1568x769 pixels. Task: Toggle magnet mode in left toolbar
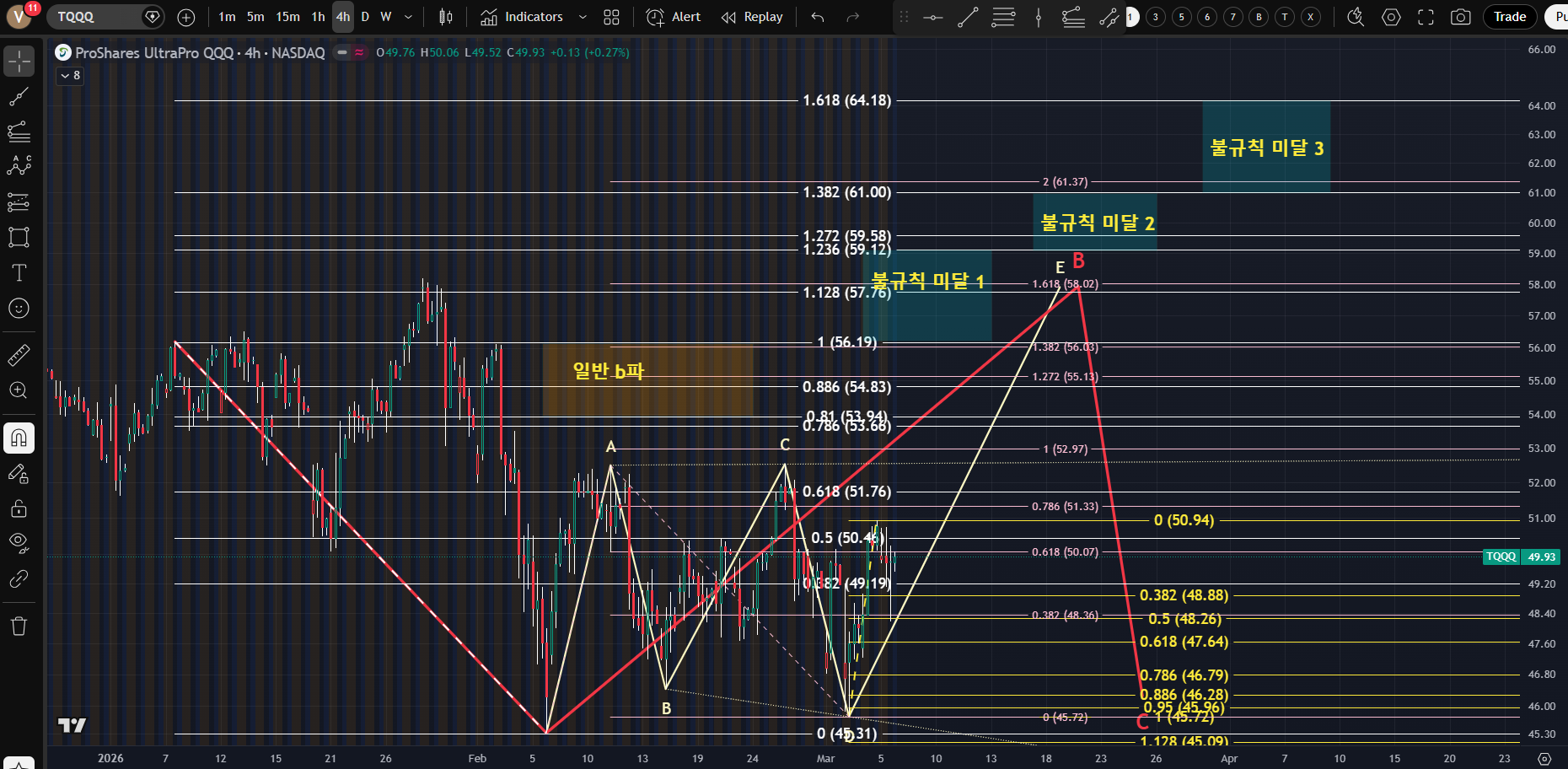(19, 438)
